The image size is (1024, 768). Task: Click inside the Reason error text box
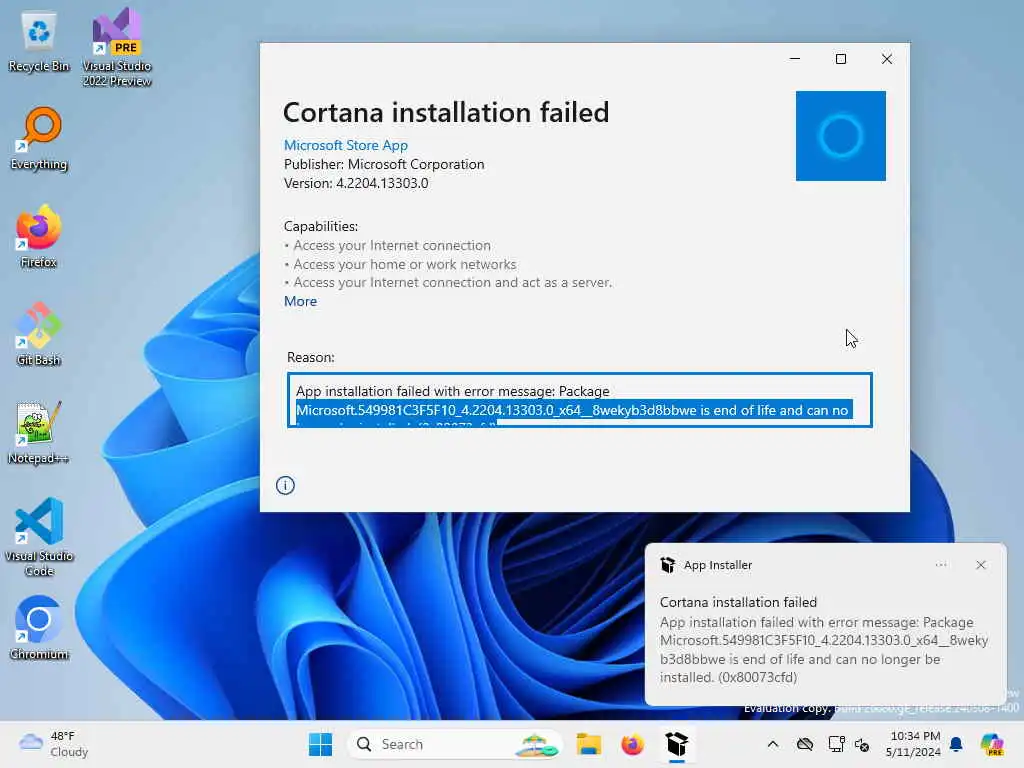click(x=580, y=400)
